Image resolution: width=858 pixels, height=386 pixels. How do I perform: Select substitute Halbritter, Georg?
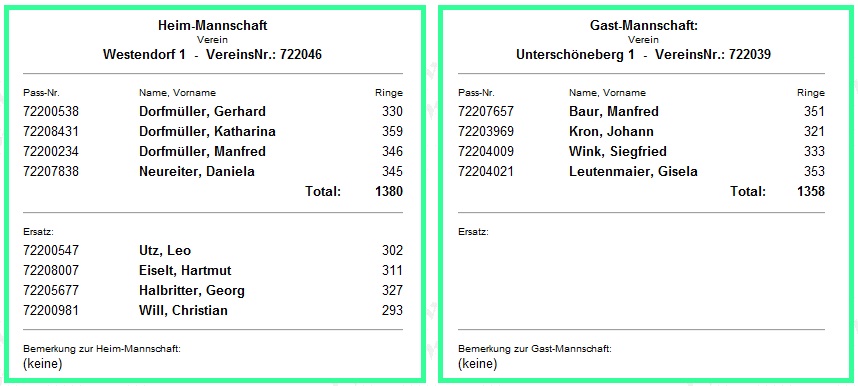(x=192, y=291)
